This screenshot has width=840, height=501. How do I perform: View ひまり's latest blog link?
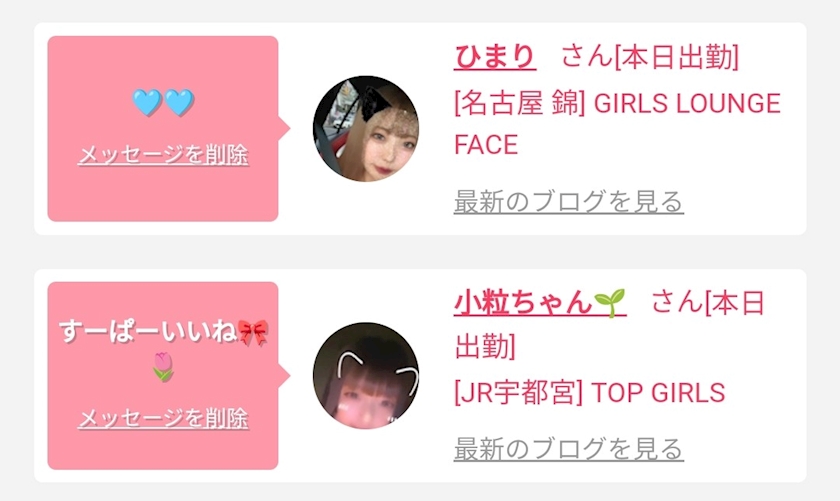[568, 201]
